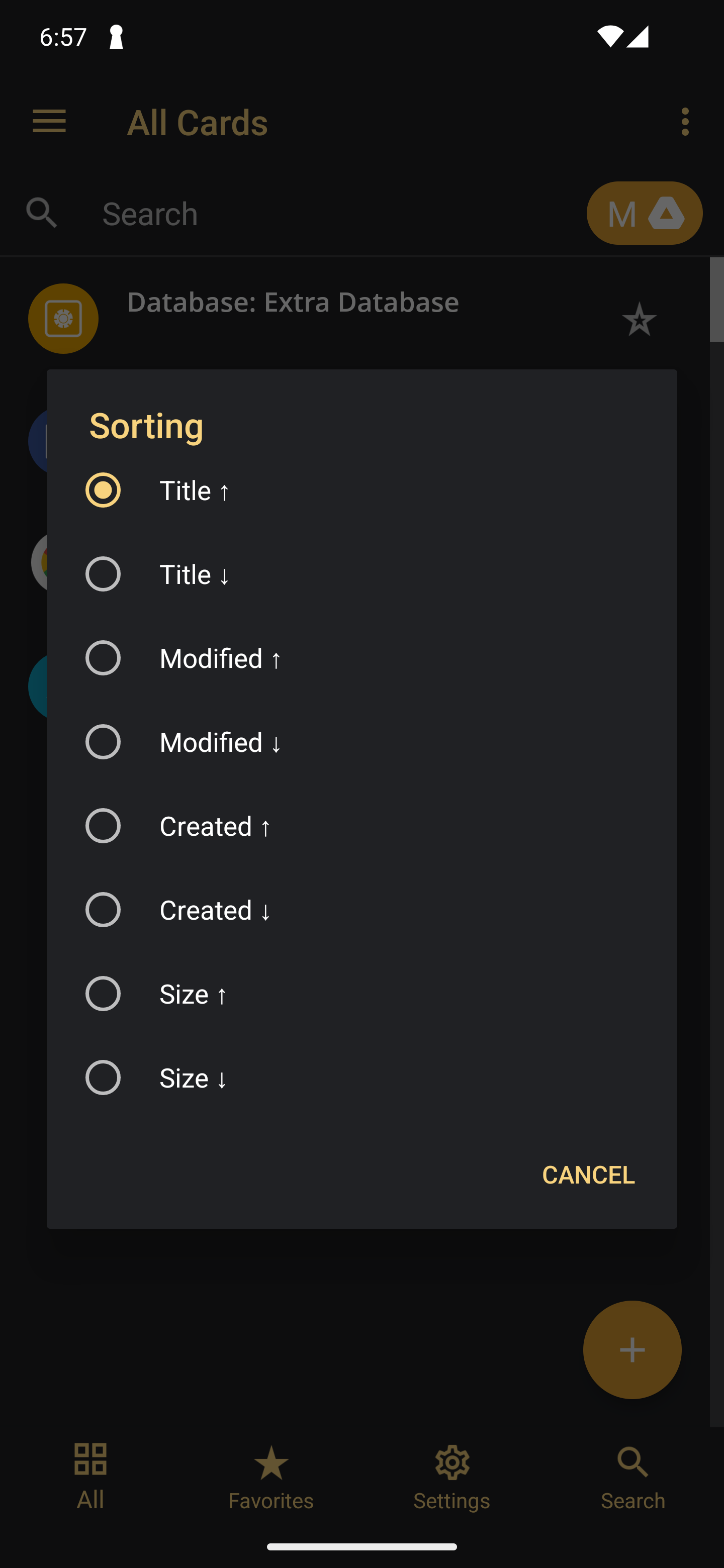Viewport: 724px width, 1568px height.
Task: Tap the magnifier icon beside Search
Action: tap(41, 213)
